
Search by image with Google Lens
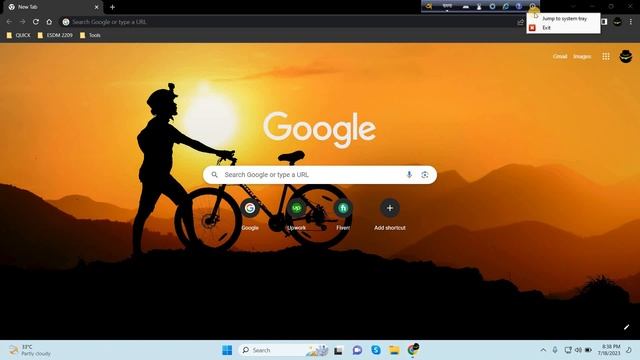coord(424,175)
